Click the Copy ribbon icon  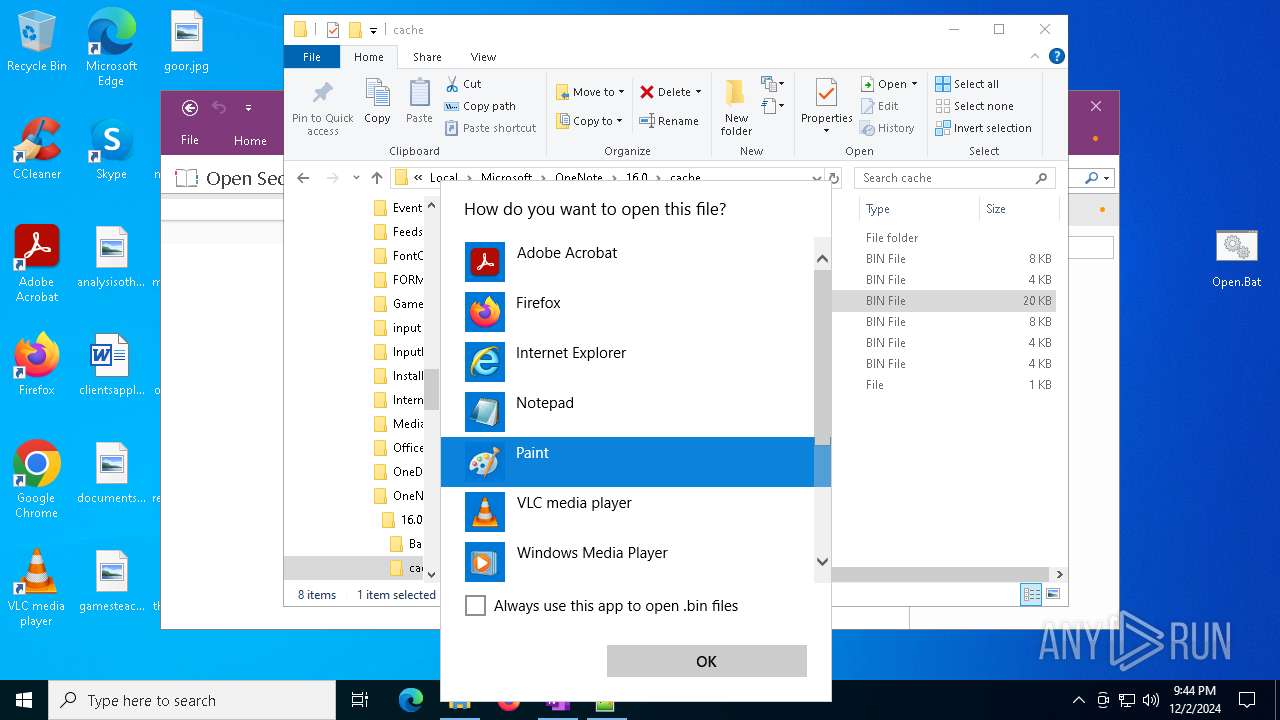[377, 102]
